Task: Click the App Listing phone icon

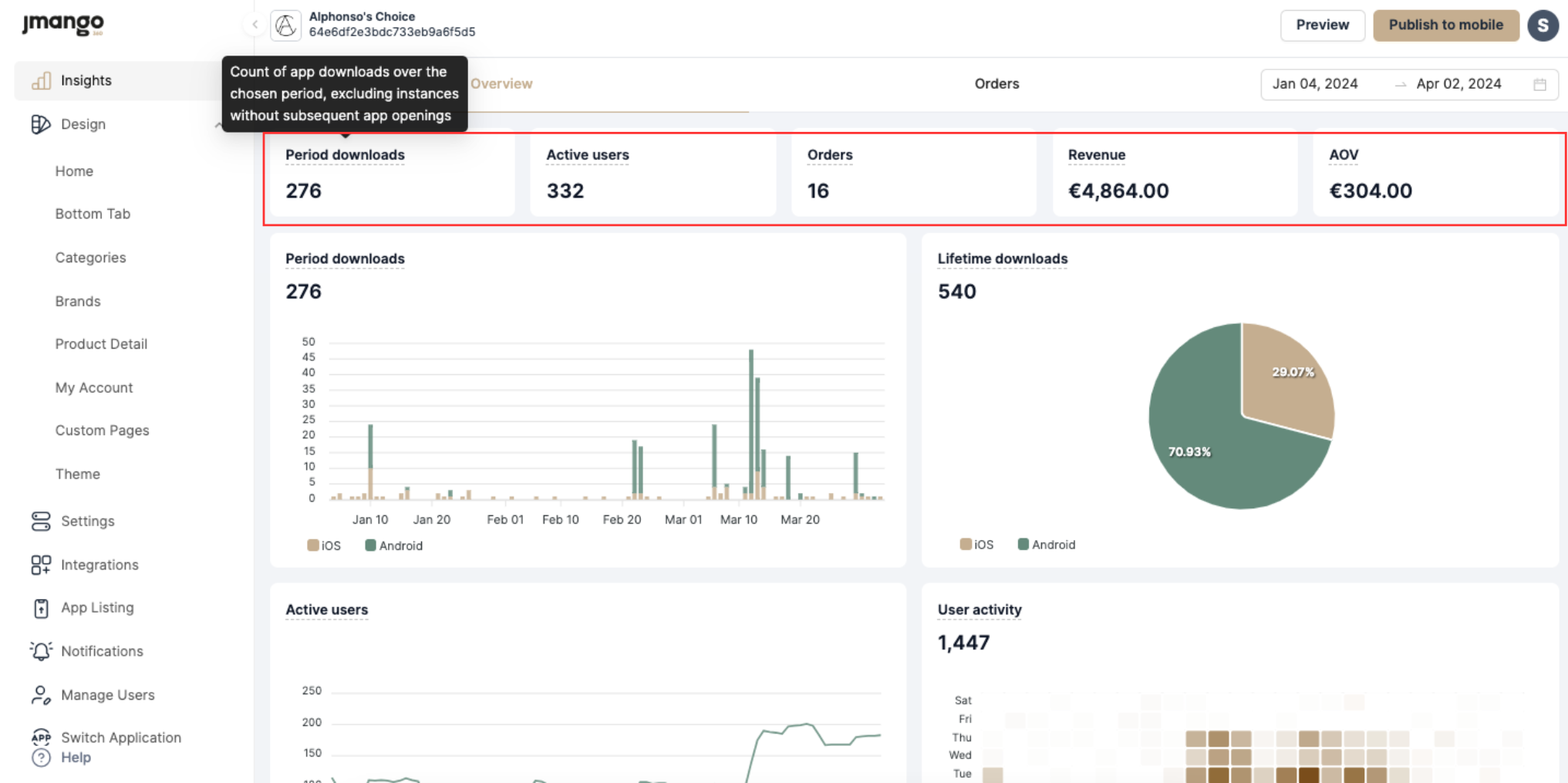Action: coord(41,609)
